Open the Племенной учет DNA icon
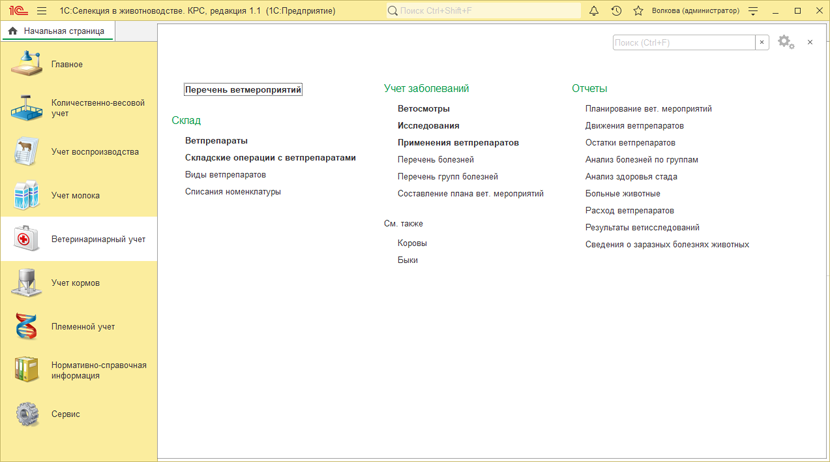Screen dimensions: 830x462 point(26,327)
